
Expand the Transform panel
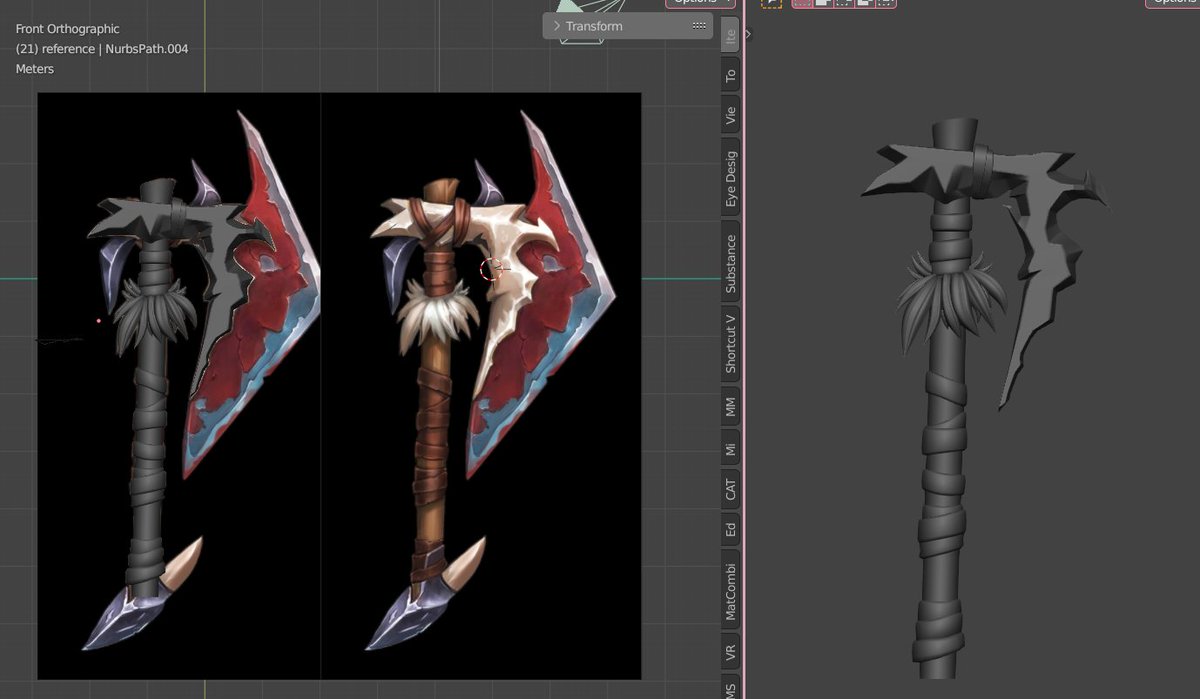(x=558, y=26)
